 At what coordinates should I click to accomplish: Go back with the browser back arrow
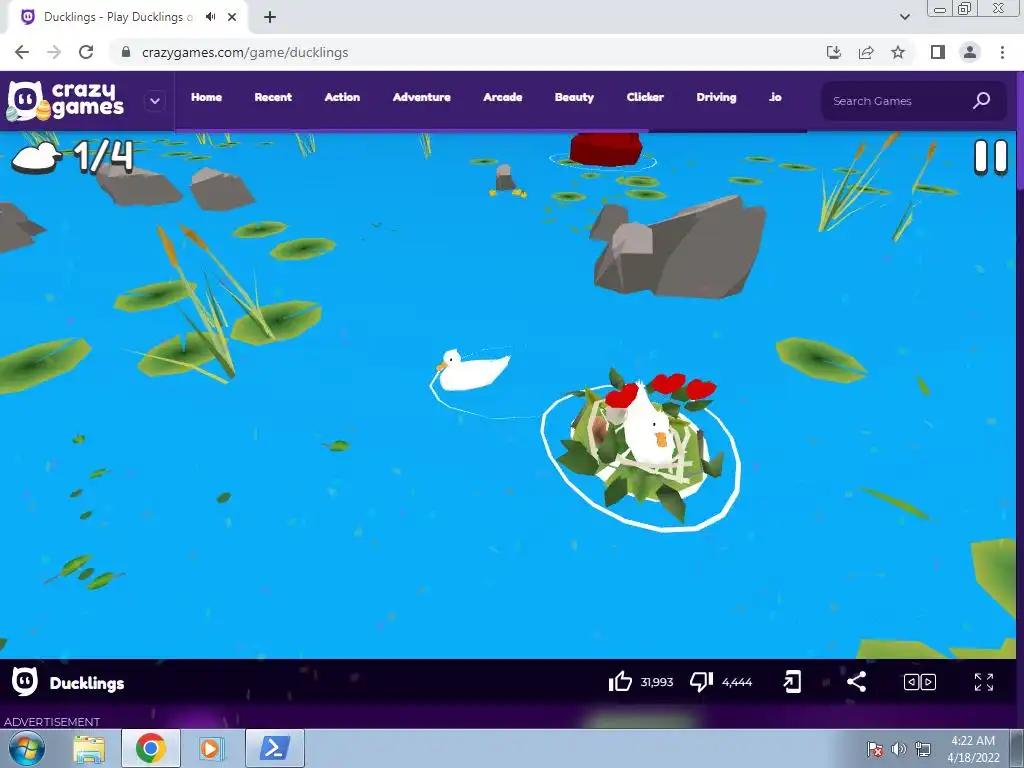(x=22, y=52)
